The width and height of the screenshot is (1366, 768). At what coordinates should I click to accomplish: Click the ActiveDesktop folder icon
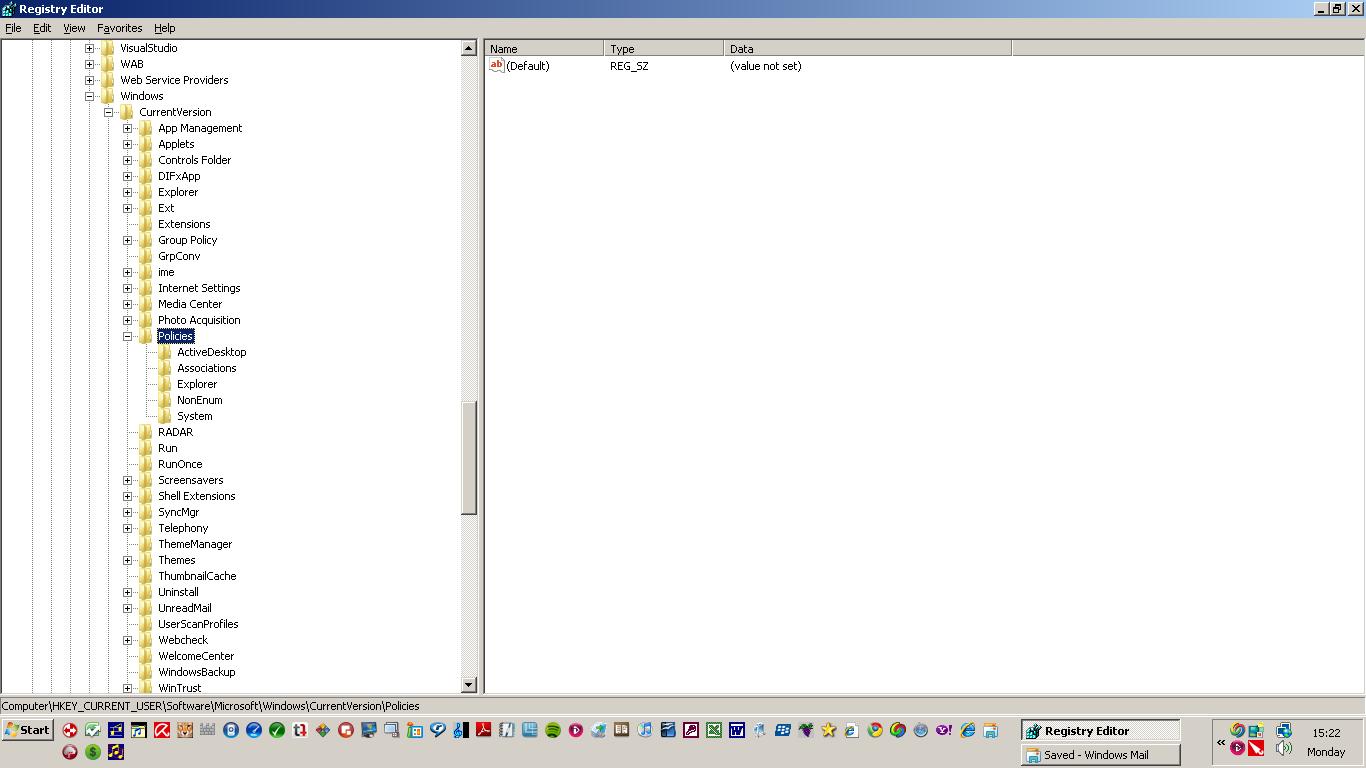click(165, 352)
